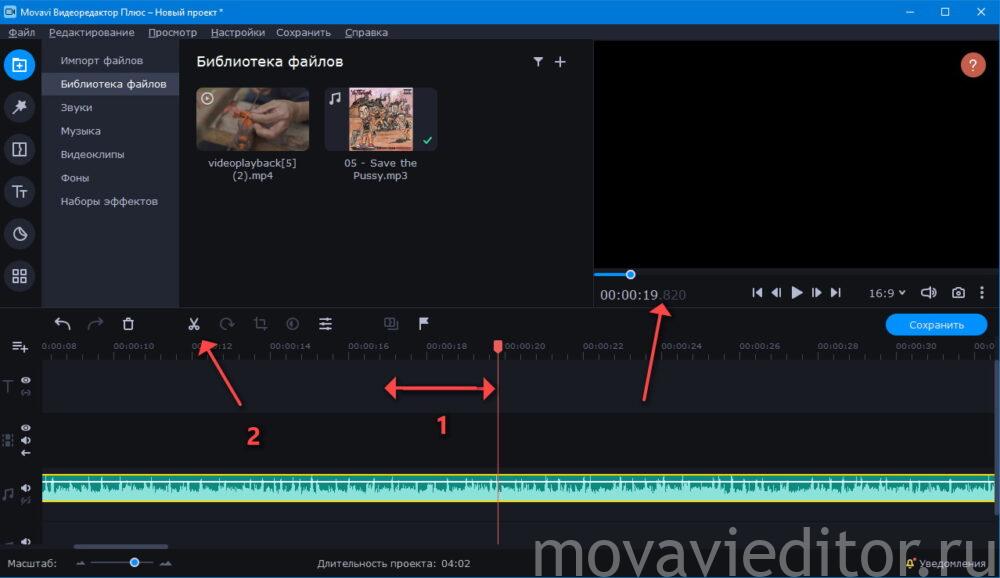Mute the bottom partially visible track
Screen dimensions: 1000x578
[26, 542]
